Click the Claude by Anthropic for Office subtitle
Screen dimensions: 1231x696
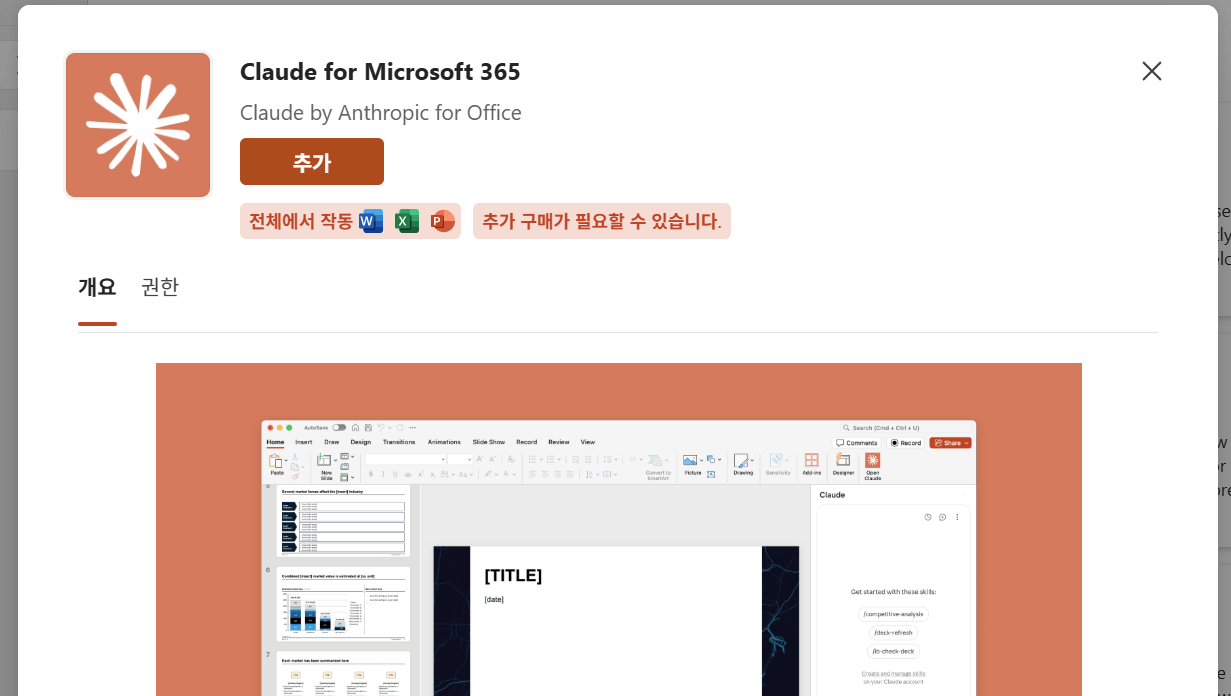pos(381,113)
